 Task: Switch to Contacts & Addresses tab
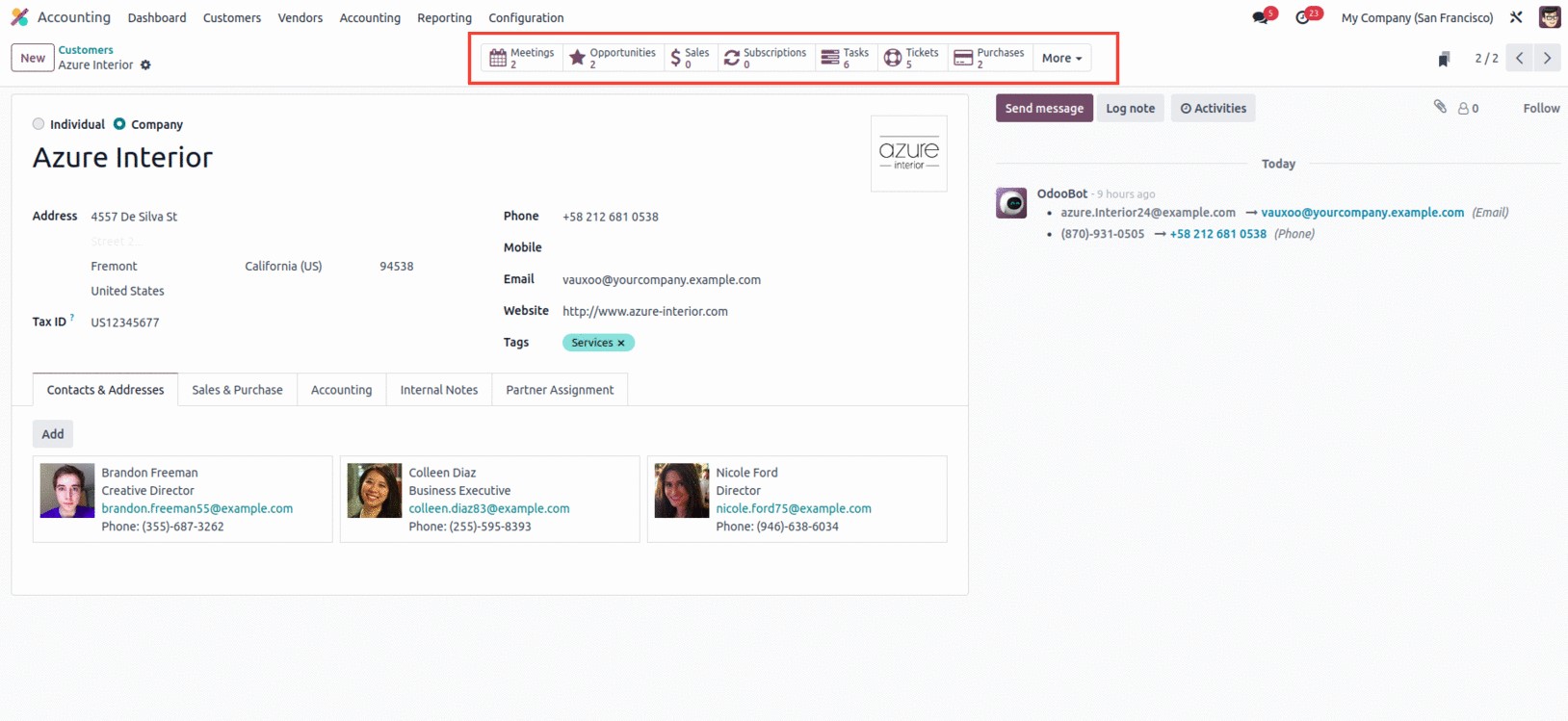click(x=106, y=390)
